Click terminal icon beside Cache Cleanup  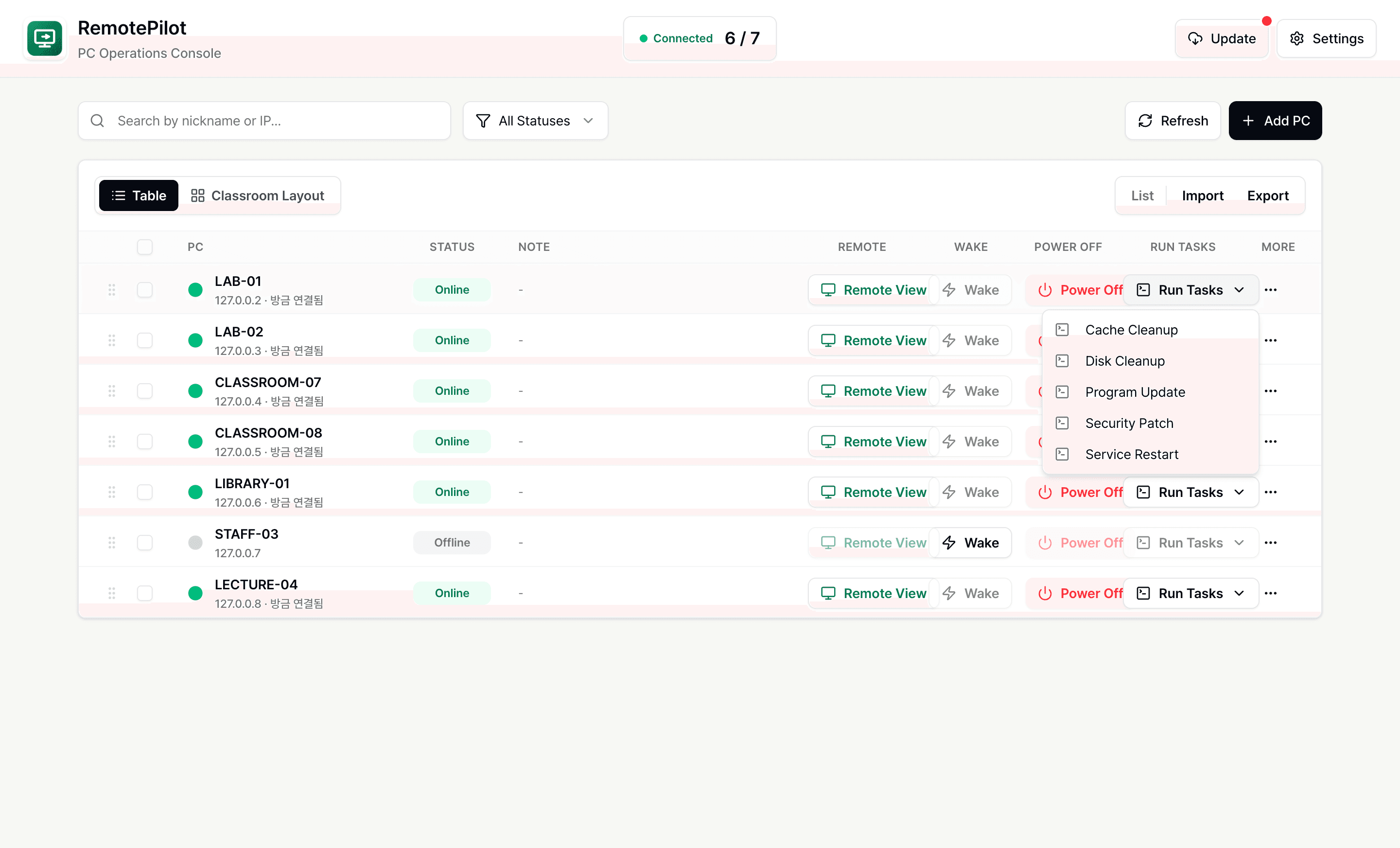[x=1062, y=330]
